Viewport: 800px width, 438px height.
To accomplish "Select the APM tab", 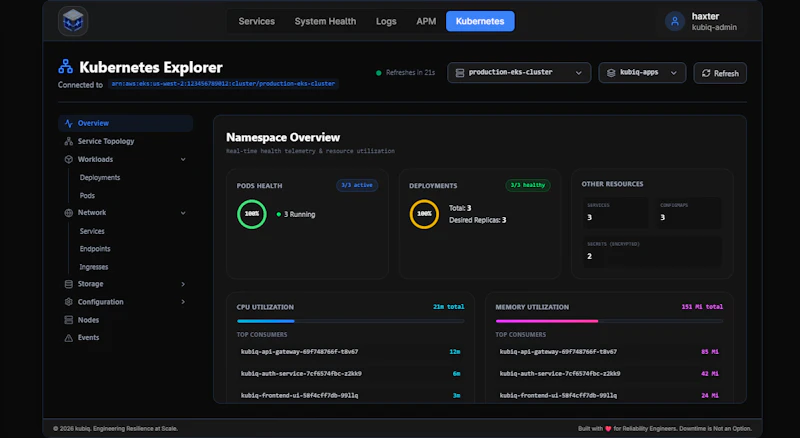I will coord(426,21).
